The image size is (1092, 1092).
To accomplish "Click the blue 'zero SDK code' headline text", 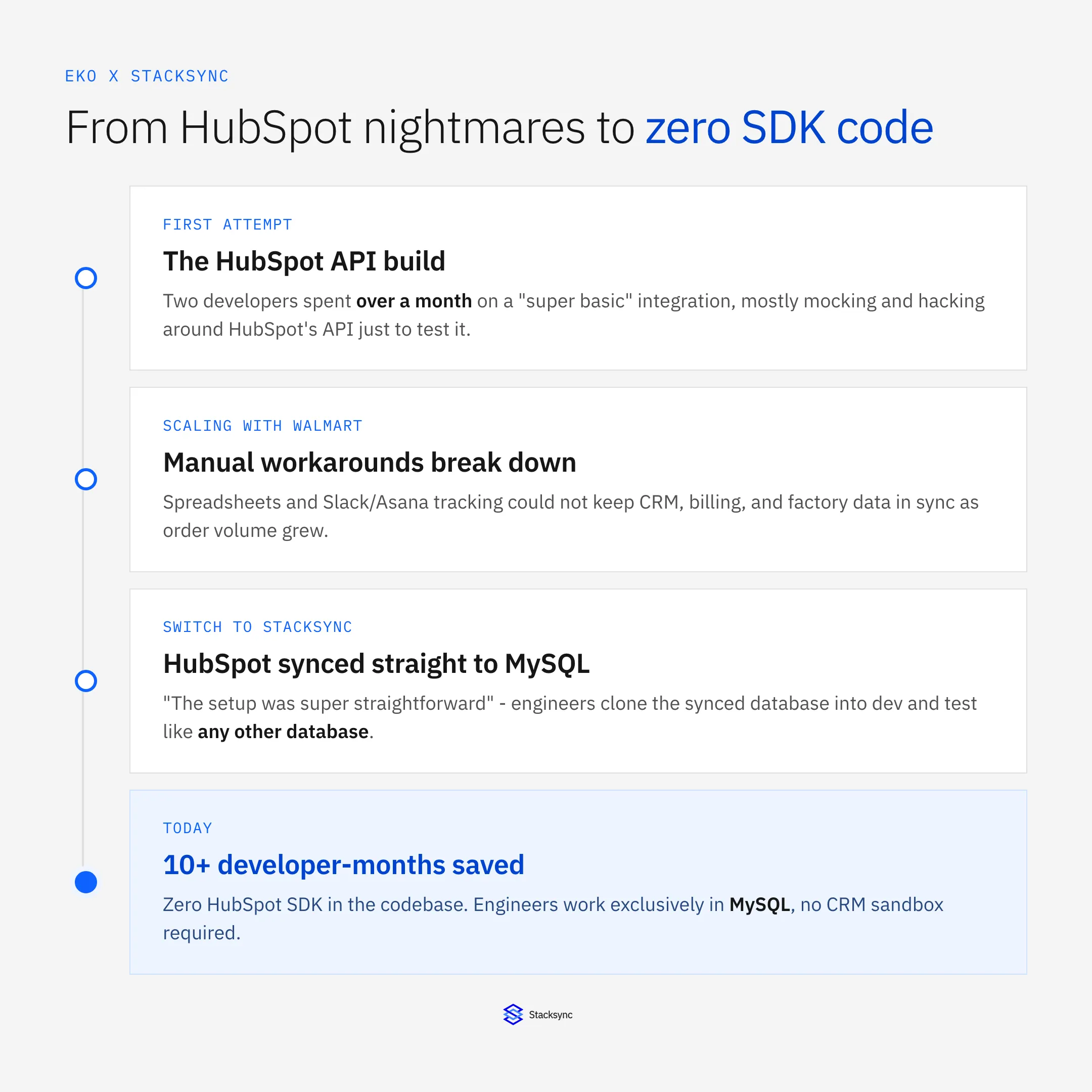I will (x=790, y=128).
